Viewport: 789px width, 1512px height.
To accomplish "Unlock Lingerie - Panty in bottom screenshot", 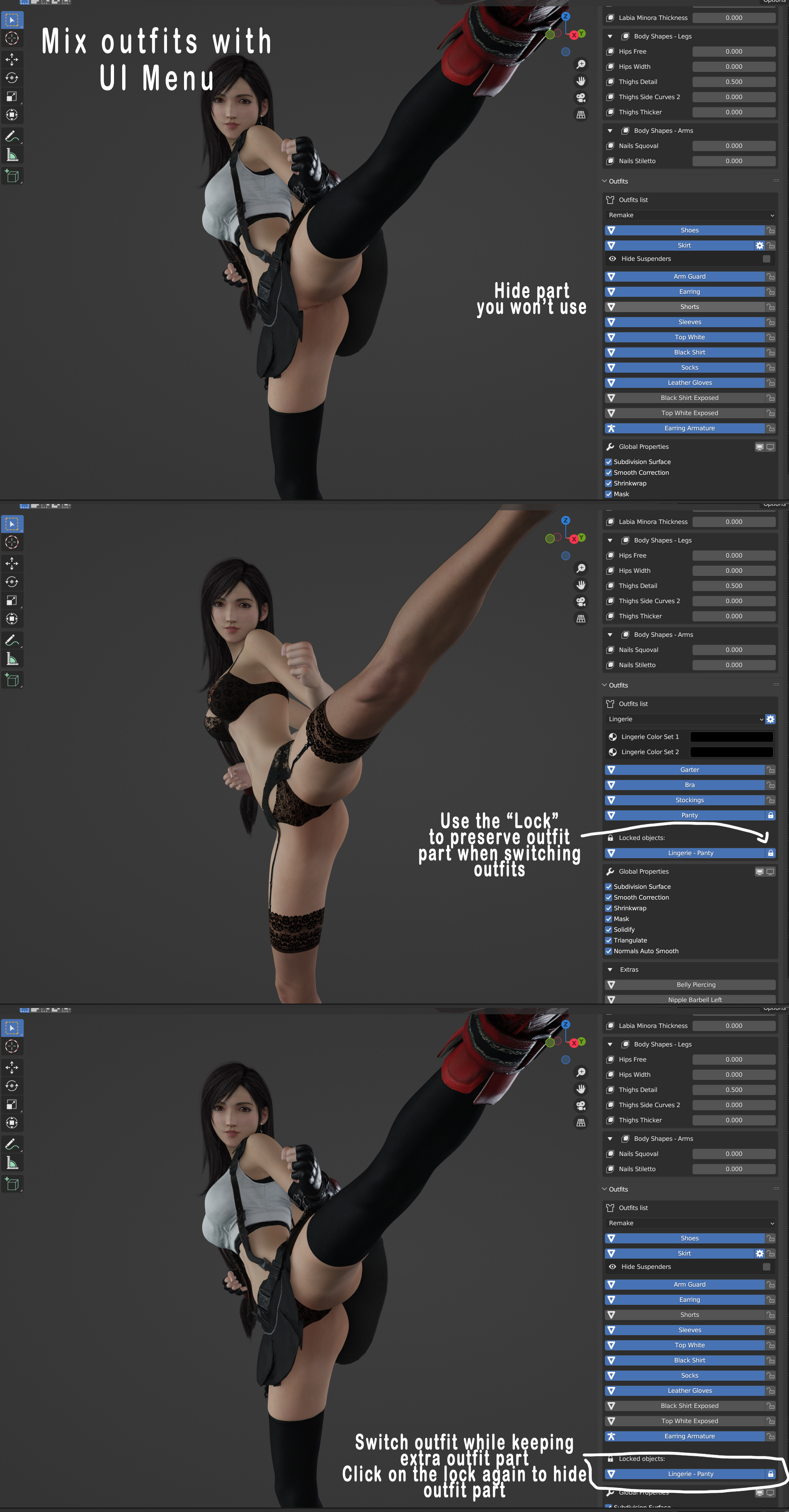I will [770, 1474].
